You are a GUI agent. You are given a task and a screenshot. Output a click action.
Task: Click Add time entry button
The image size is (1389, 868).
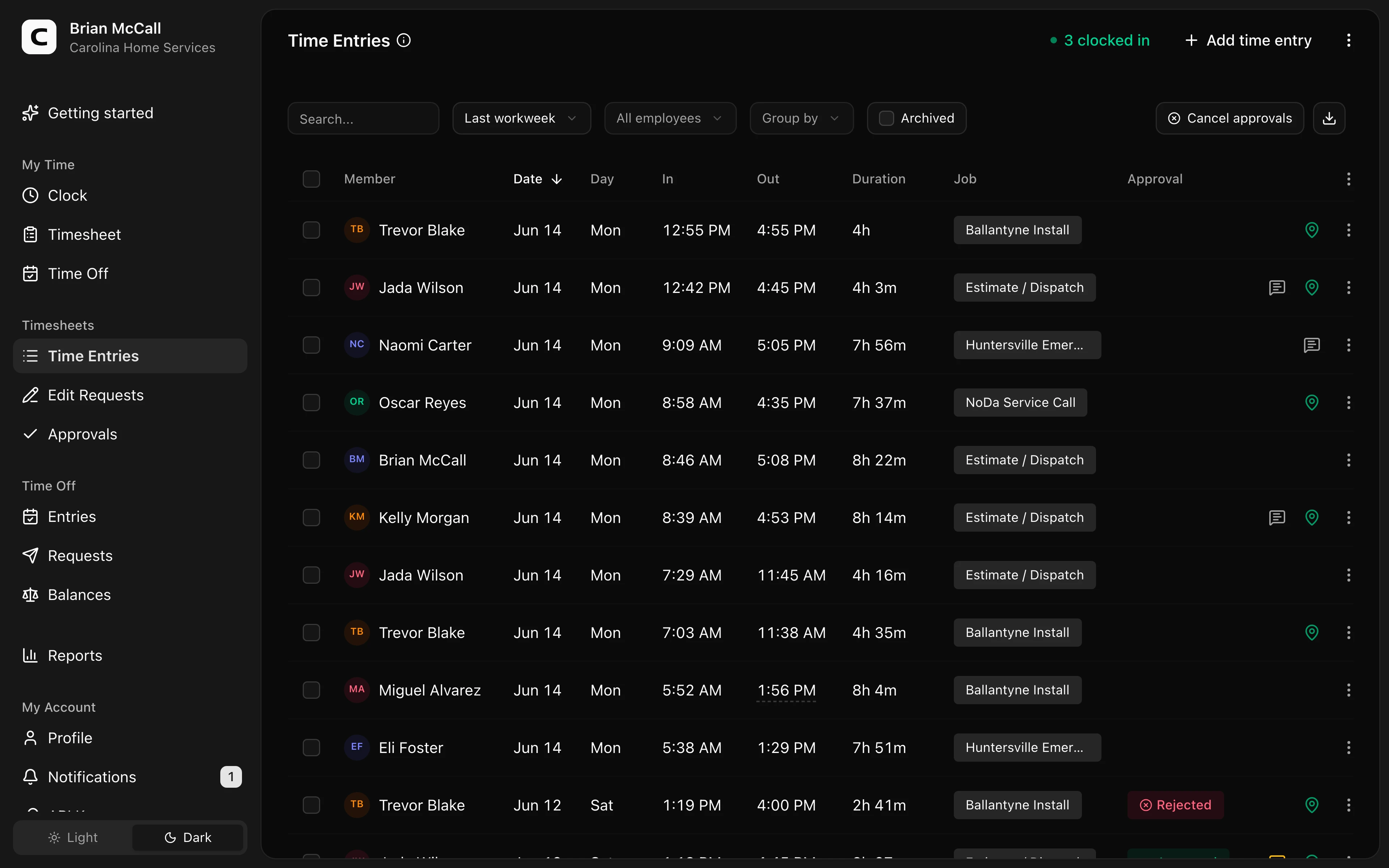click(1248, 40)
